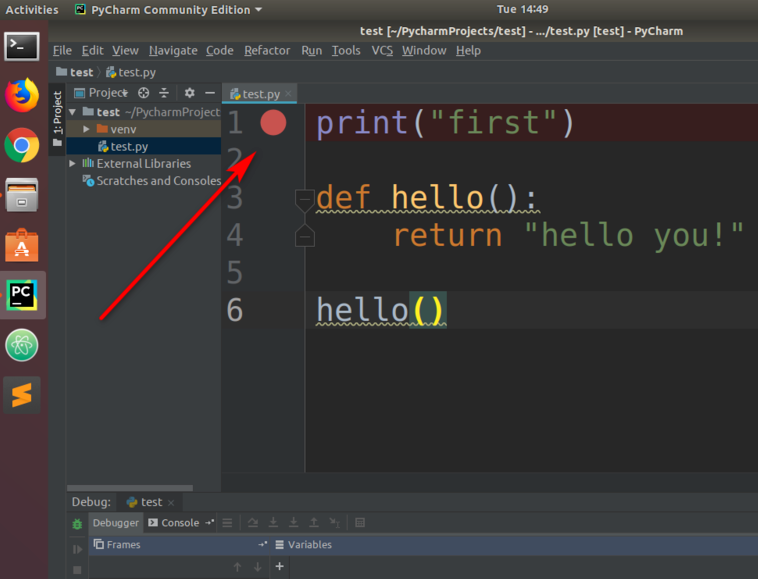This screenshot has width=758, height=579.
Task: Open Google Chrome from the dock
Action: click(22, 145)
